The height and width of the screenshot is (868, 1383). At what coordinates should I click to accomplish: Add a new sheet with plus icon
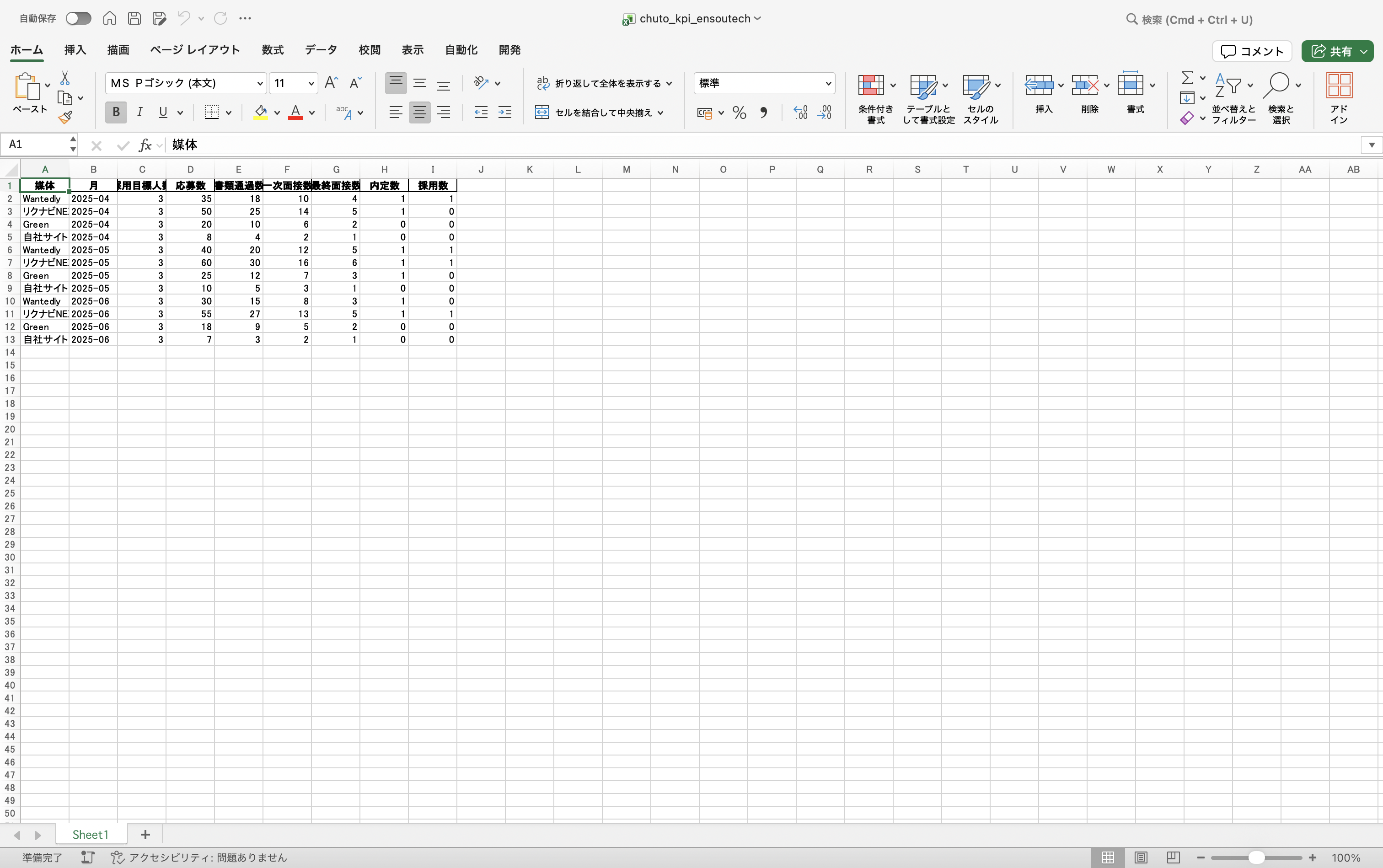(145, 834)
